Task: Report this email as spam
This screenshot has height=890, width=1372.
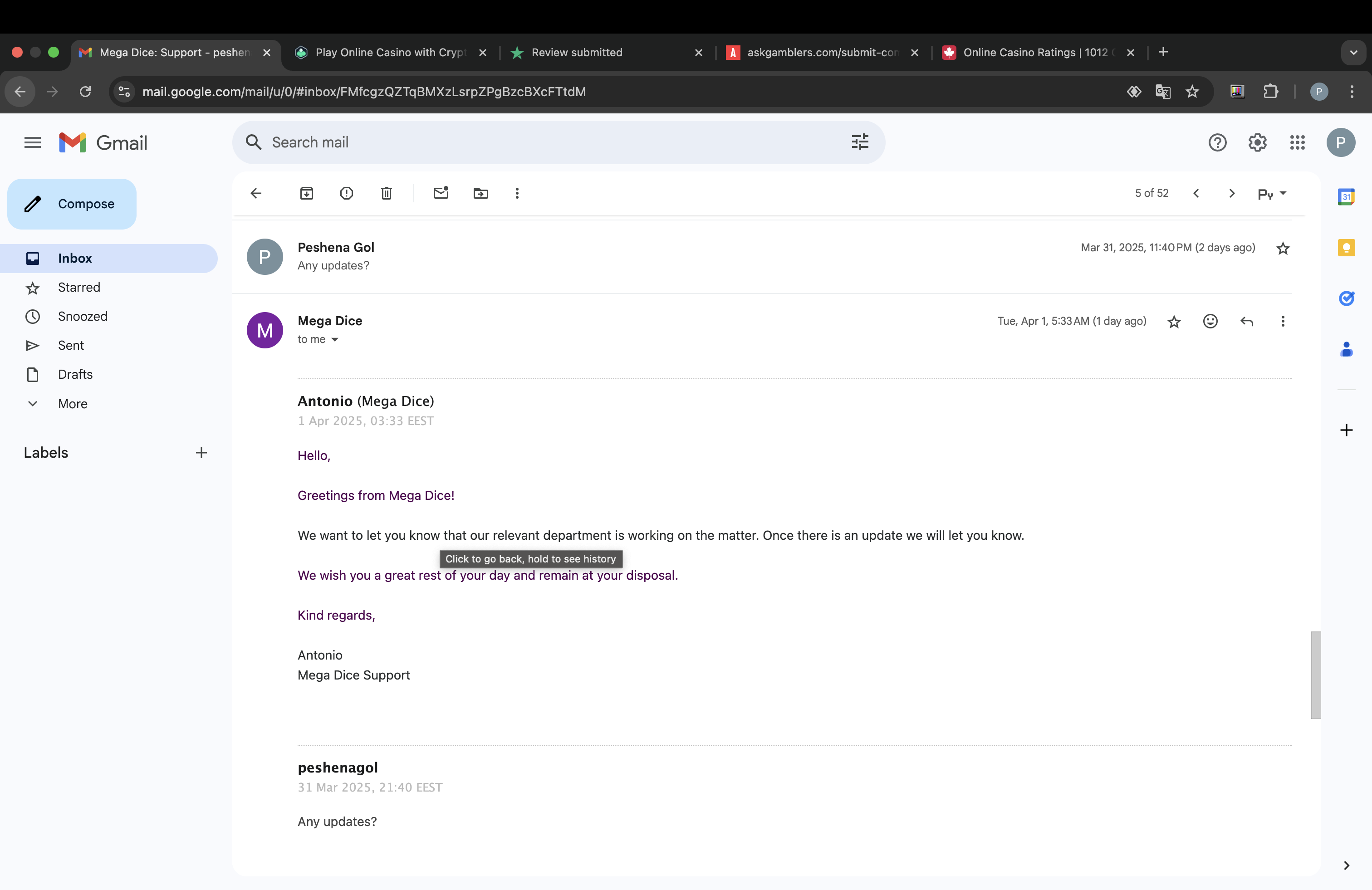Action: pyautogui.click(x=347, y=193)
